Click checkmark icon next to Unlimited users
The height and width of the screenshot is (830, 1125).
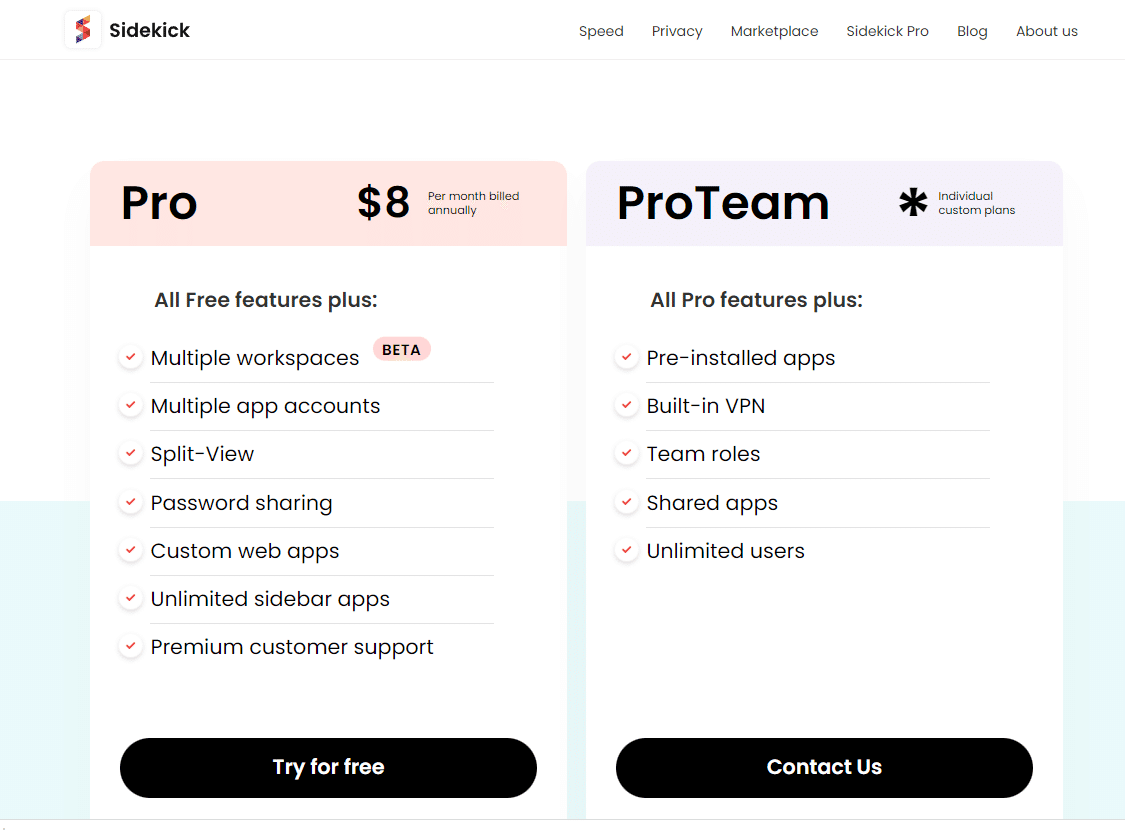point(626,550)
